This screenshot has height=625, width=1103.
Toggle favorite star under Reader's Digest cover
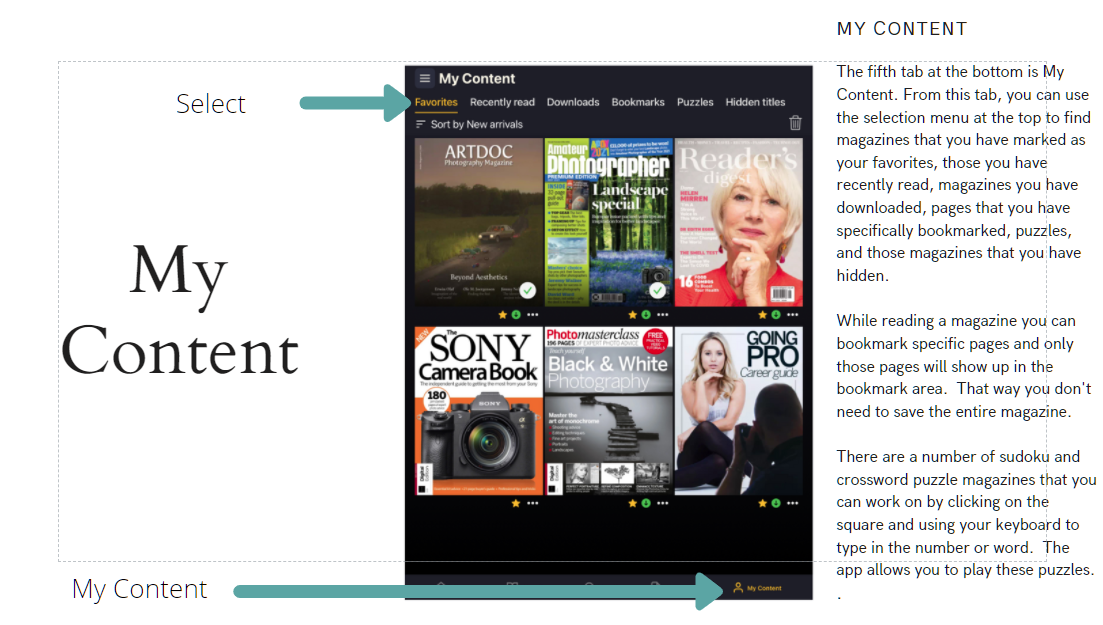pos(763,315)
